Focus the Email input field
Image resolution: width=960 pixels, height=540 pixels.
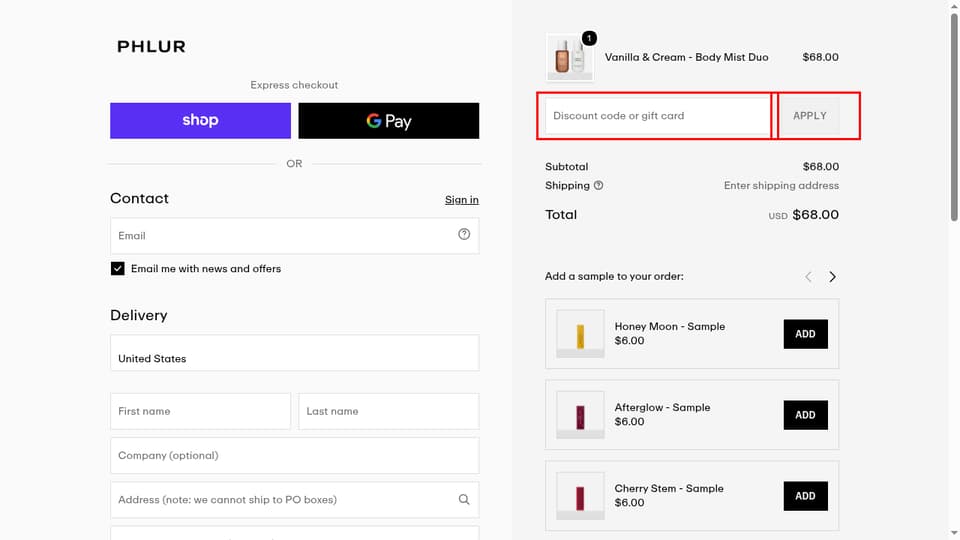click(294, 236)
